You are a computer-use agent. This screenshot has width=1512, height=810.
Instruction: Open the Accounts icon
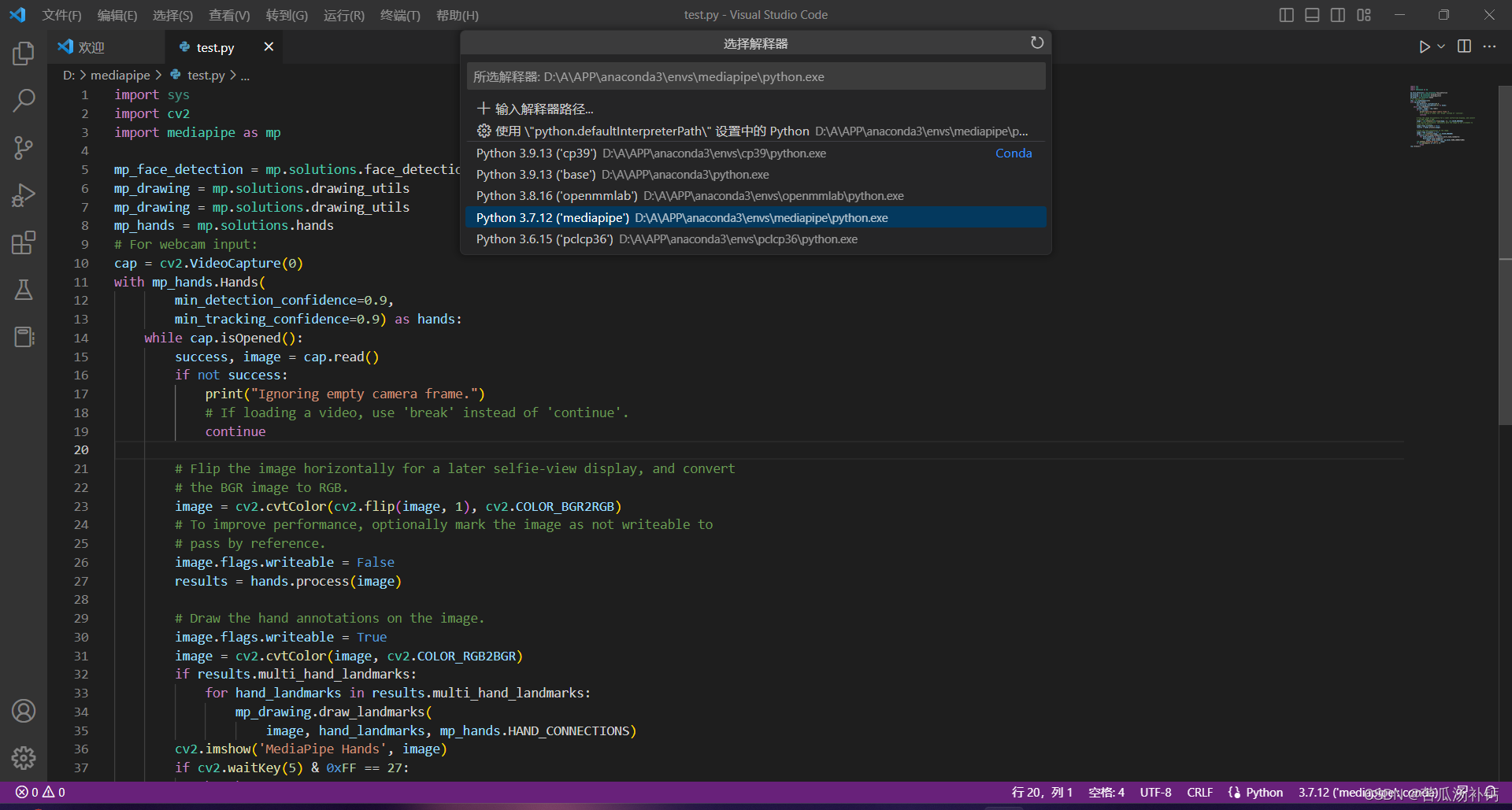point(23,711)
